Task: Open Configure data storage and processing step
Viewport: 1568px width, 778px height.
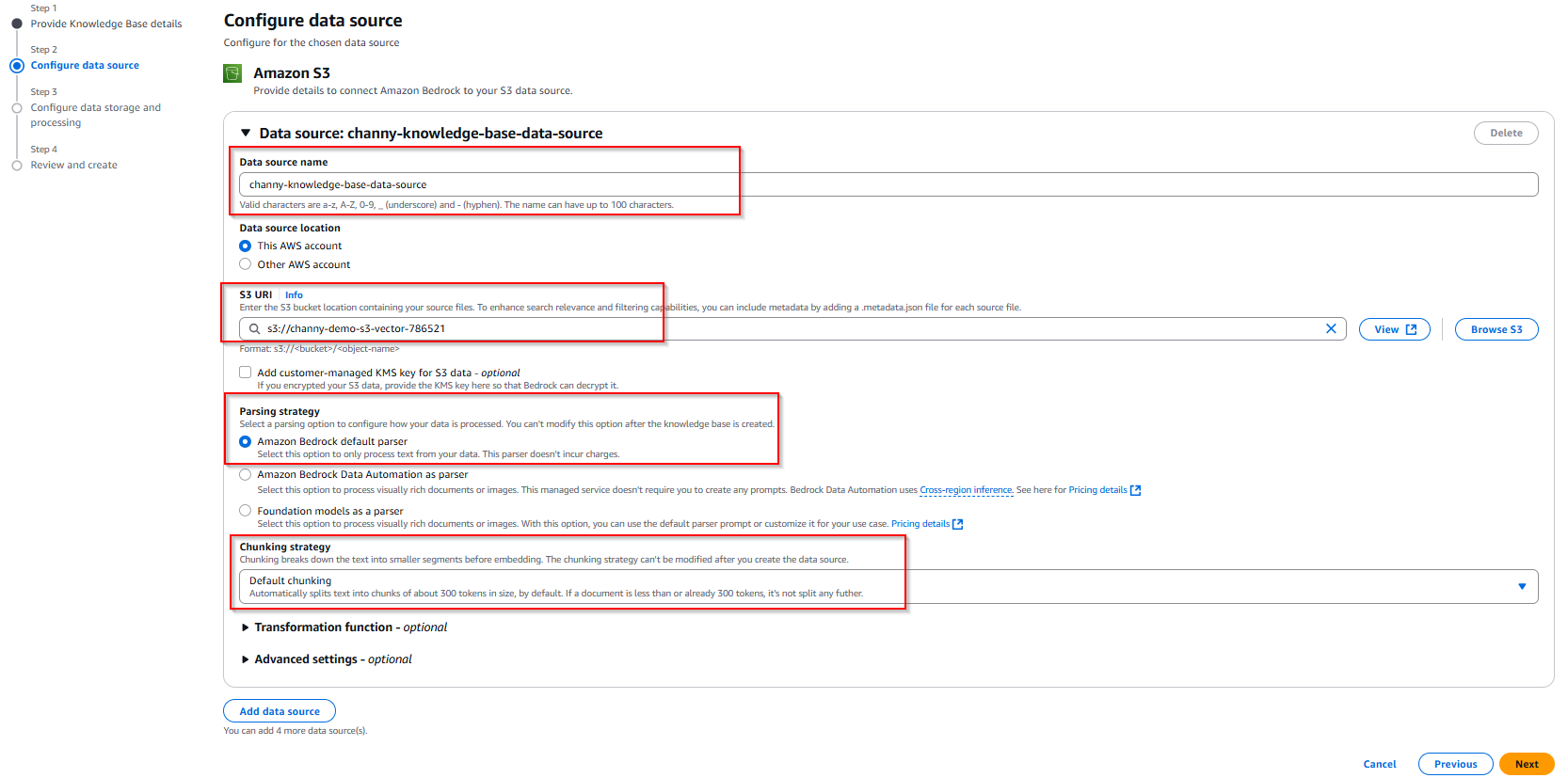Action: point(95,115)
